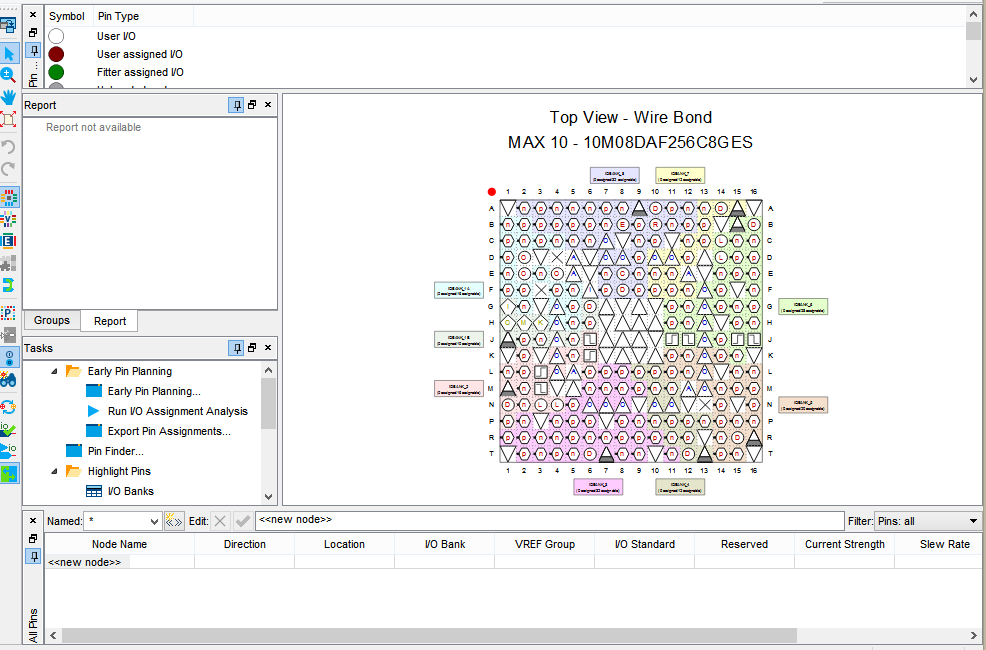Click the blue arrow io icon

(9, 451)
